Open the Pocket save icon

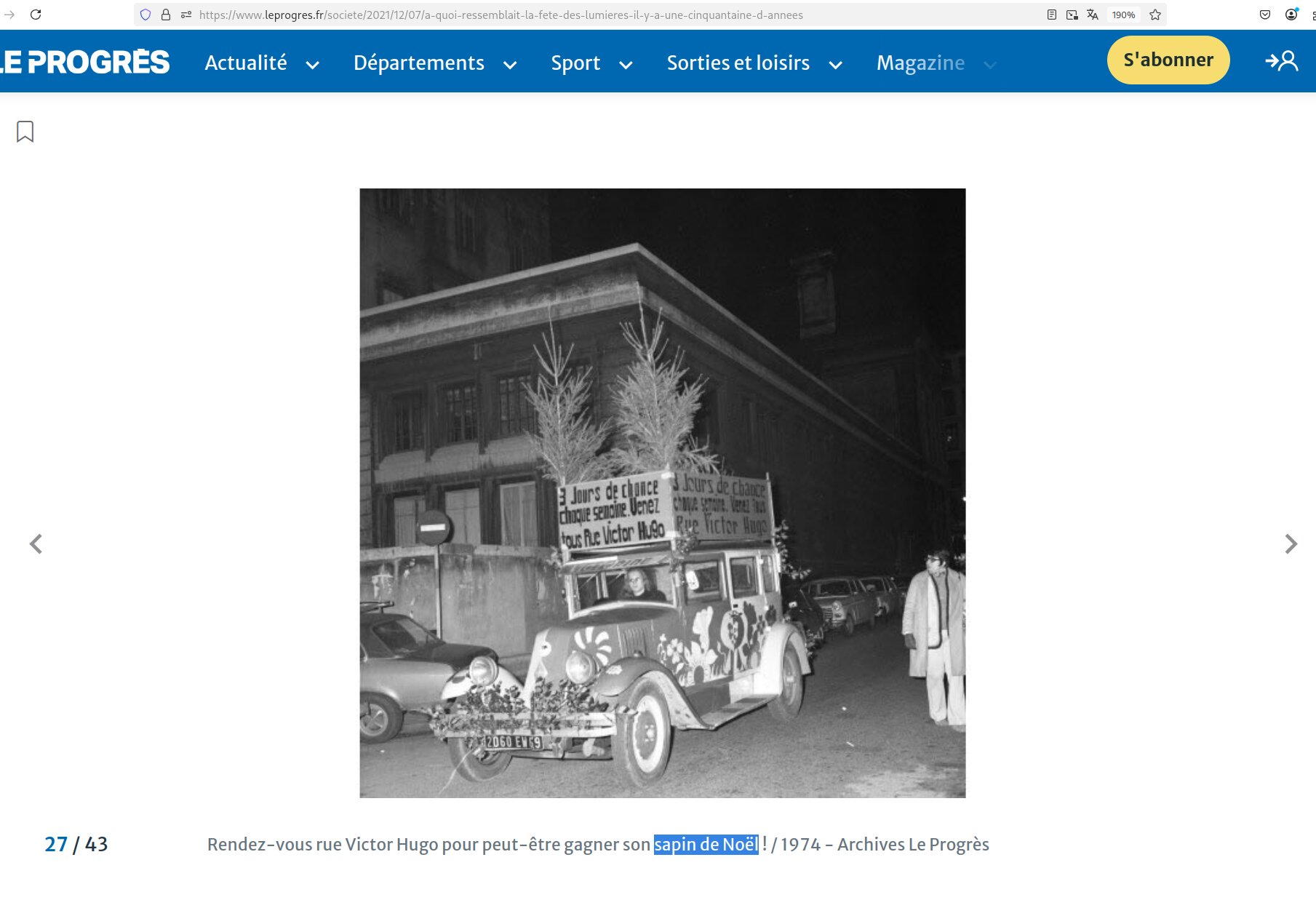(1265, 15)
